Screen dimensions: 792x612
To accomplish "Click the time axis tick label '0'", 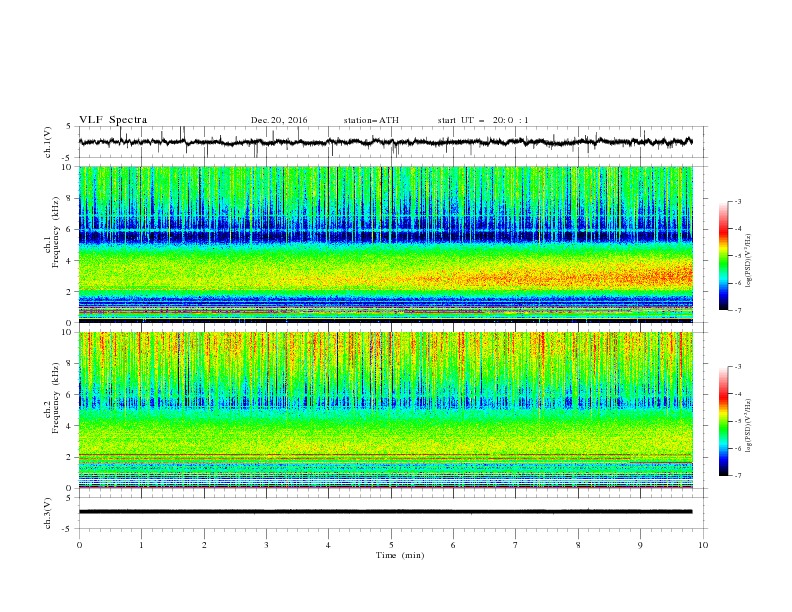I will pyautogui.click(x=79, y=545).
